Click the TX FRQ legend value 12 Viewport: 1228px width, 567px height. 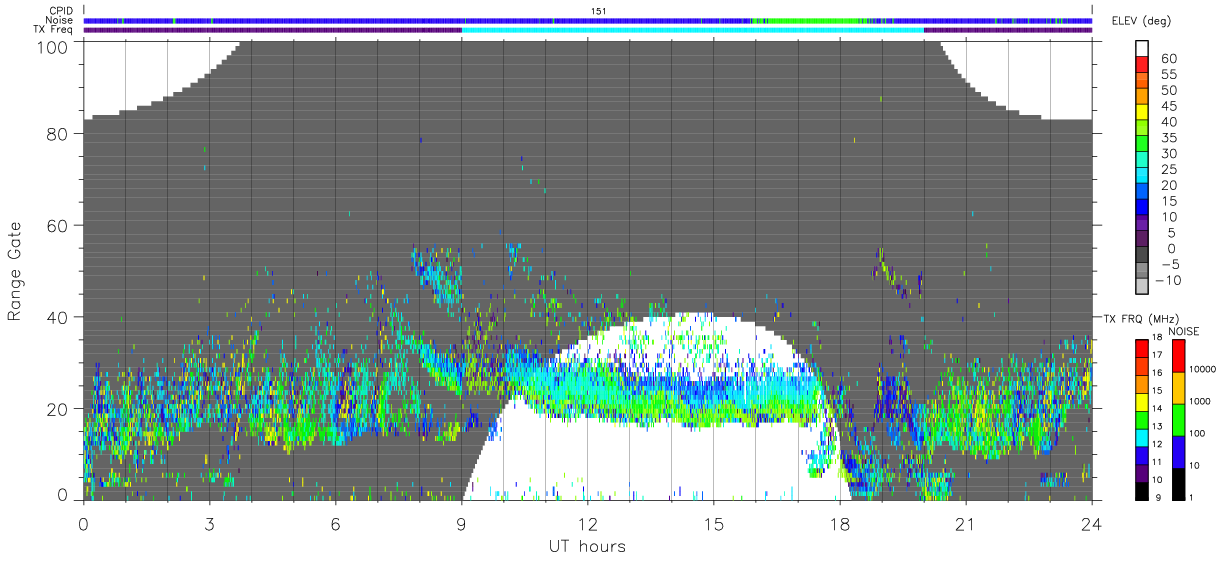(1159, 446)
